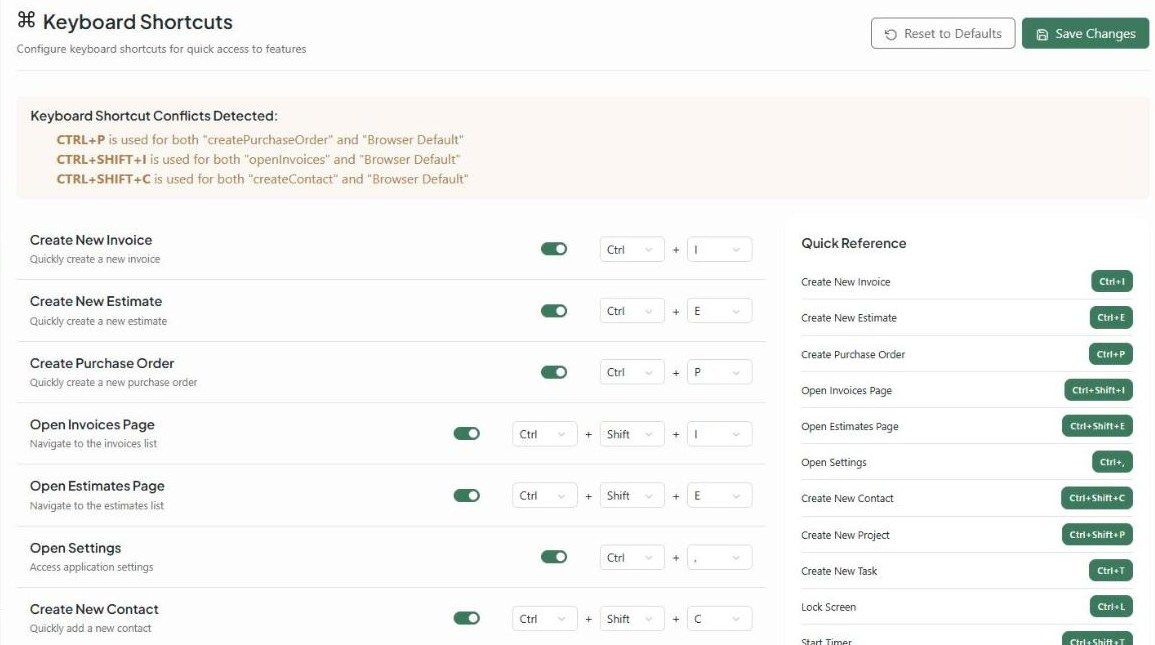Open Shift dropdown for Open Estimates Page
The height and width of the screenshot is (645, 1155).
(x=632, y=496)
